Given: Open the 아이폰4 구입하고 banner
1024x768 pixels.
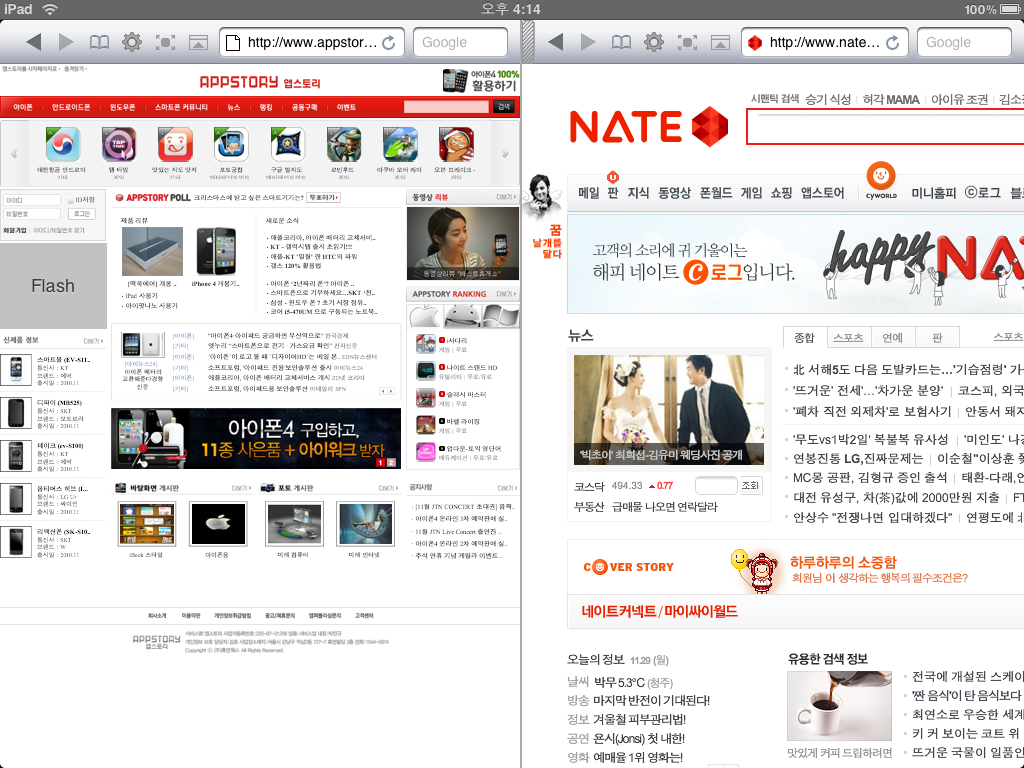Looking at the screenshot, I should pyautogui.click(x=256, y=438).
